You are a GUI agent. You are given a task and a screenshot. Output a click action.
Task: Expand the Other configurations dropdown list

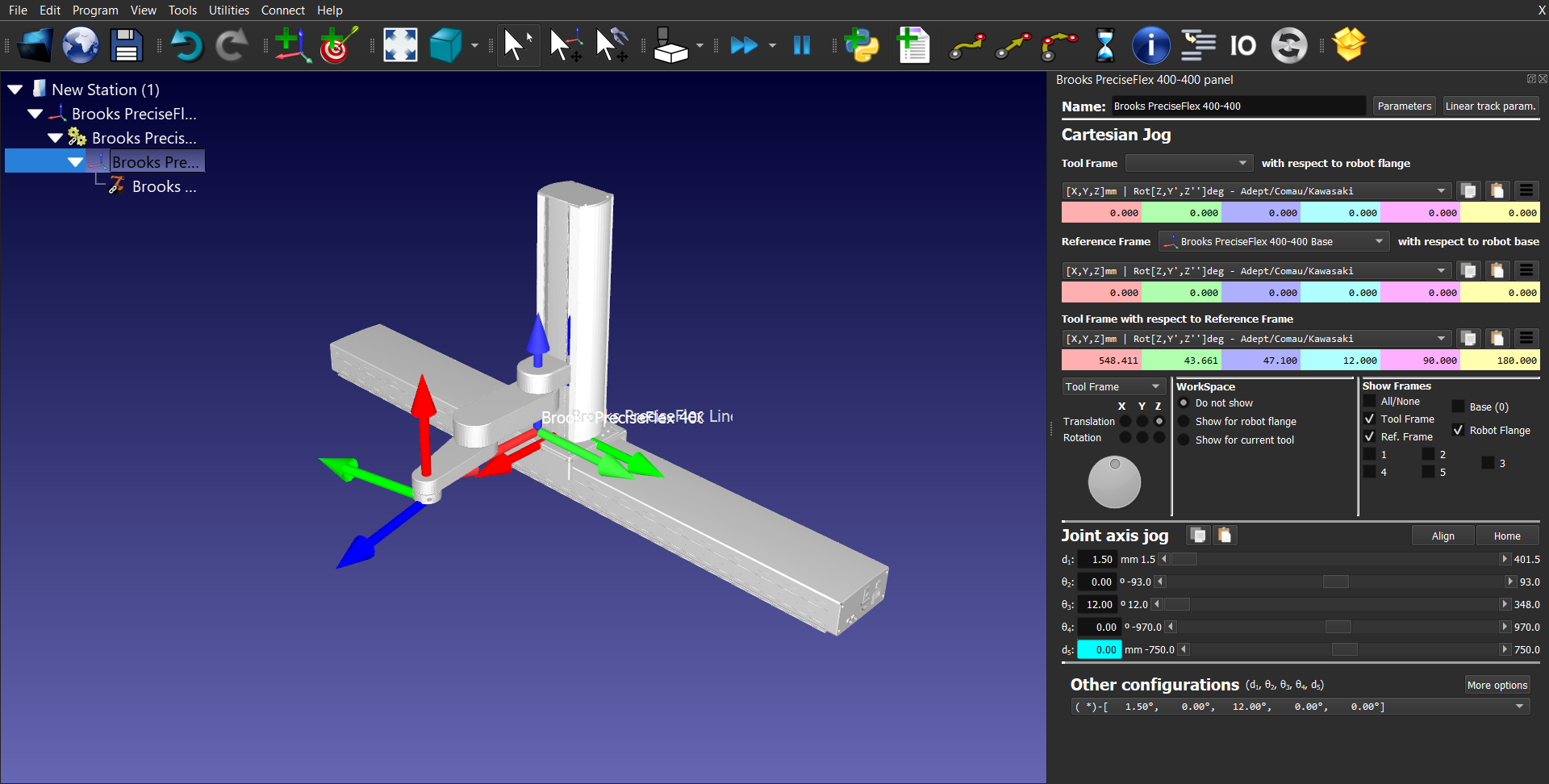point(1519,707)
